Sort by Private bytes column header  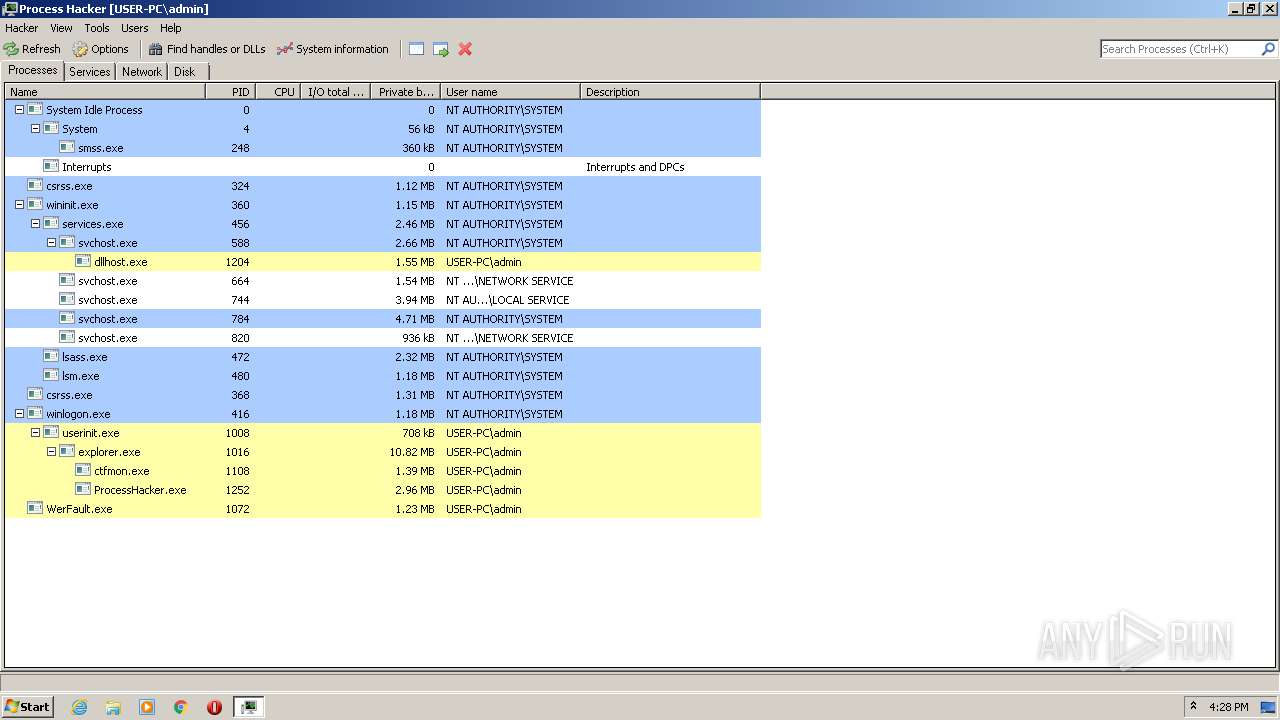click(405, 92)
